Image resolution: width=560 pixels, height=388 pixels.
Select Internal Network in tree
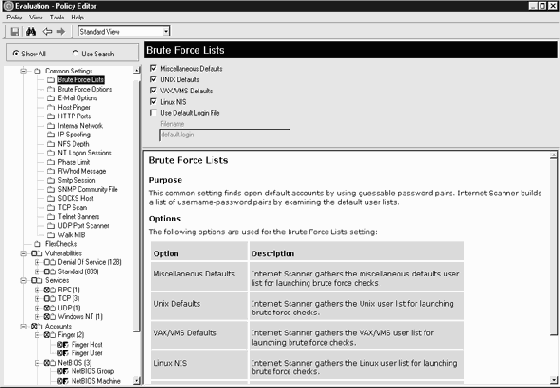point(80,126)
